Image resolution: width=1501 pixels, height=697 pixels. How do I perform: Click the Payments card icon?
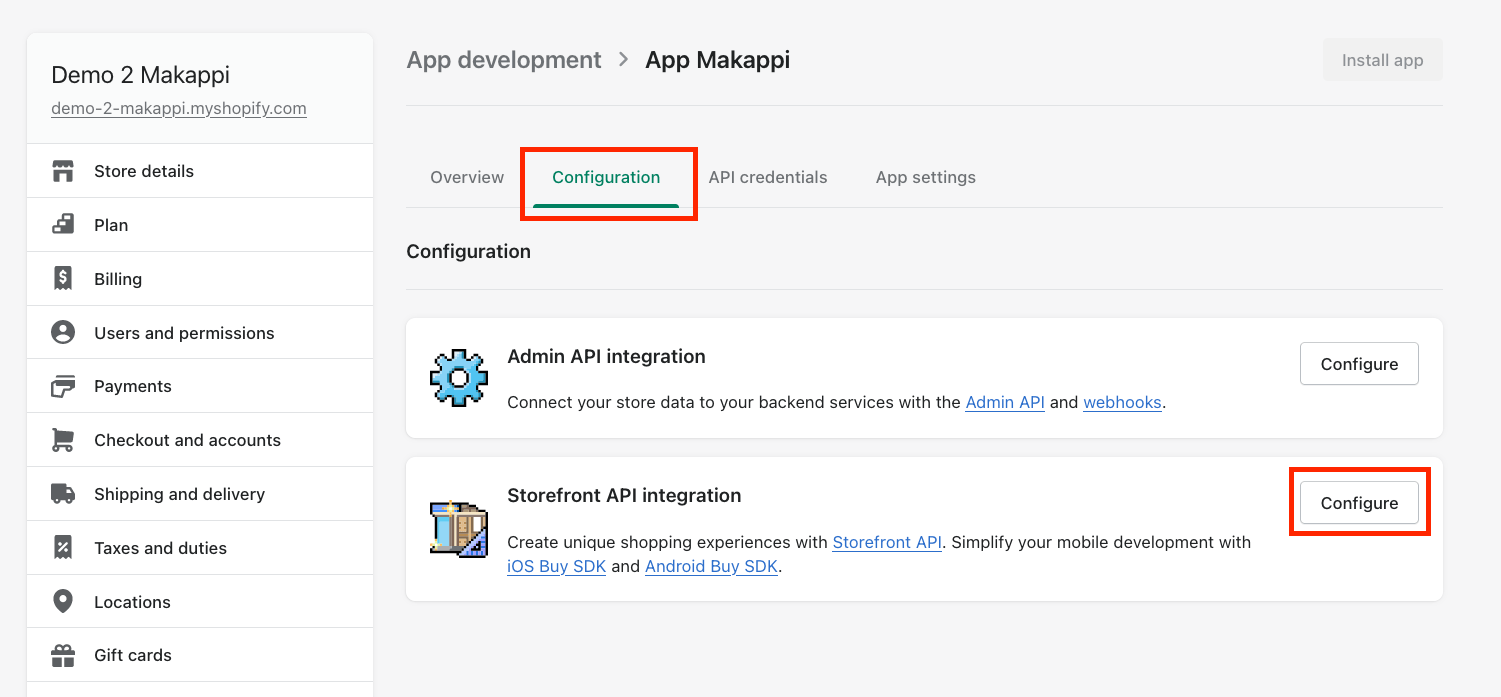63,386
